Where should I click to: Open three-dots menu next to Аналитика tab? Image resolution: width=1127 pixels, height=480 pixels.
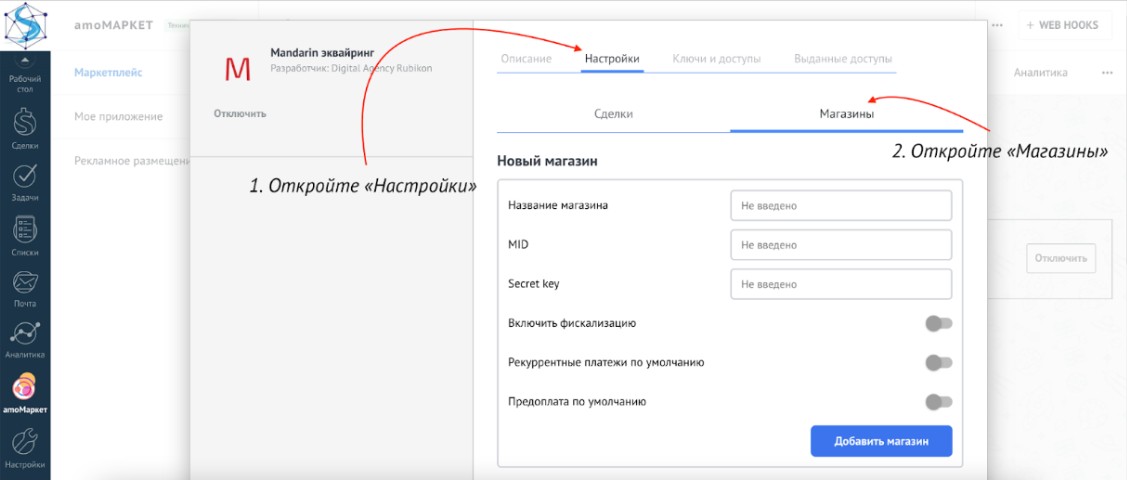pyautogui.click(x=1107, y=73)
